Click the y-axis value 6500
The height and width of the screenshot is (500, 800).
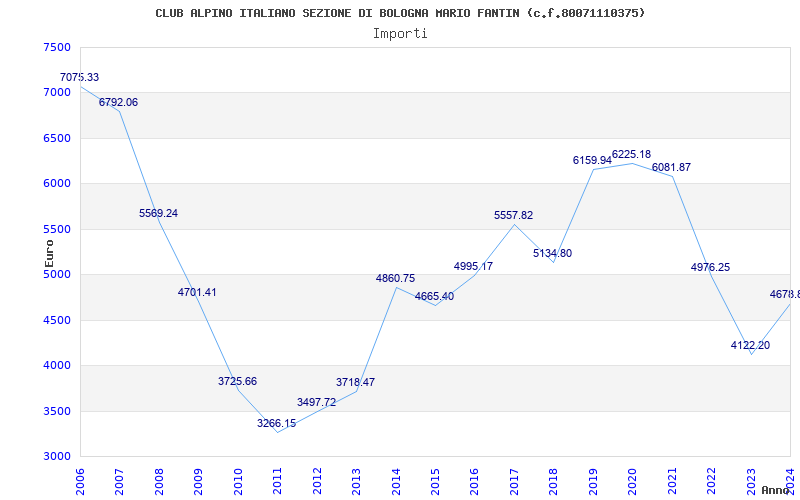pos(57,139)
